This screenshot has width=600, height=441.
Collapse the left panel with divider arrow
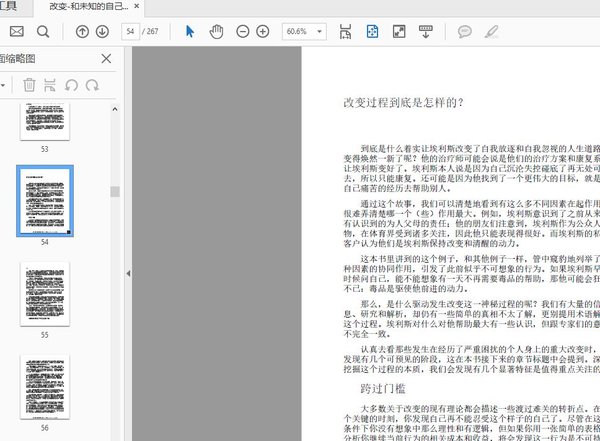coord(127,273)
